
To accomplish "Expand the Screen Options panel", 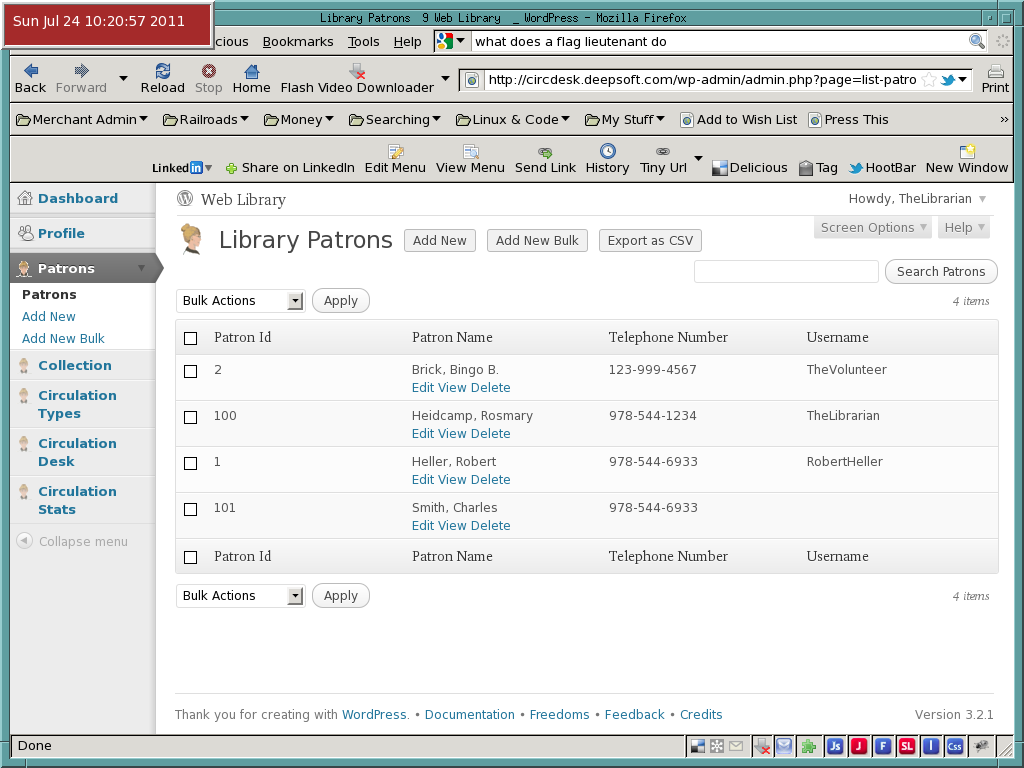I will point(873,227).
